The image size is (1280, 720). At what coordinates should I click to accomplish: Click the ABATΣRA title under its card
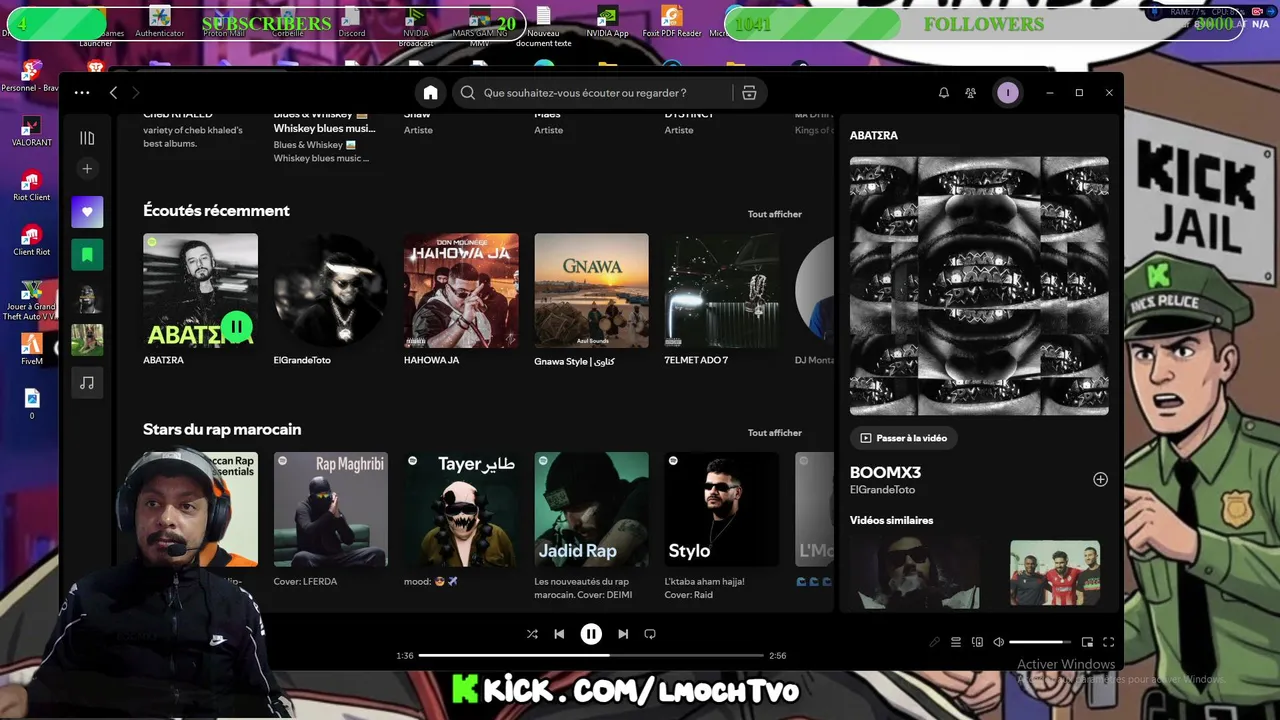(x=163, y=360)
